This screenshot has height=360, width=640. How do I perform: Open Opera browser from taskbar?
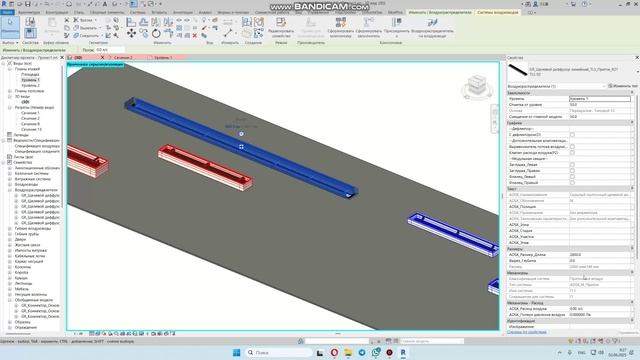tap(334, 353)
